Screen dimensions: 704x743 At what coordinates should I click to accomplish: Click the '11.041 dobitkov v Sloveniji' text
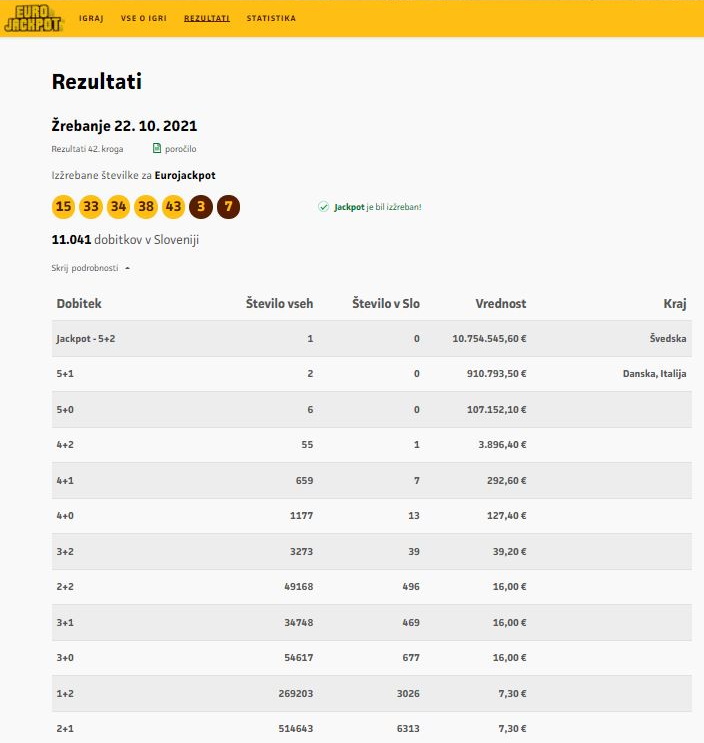pyautogui.click(x=125, y=240)
